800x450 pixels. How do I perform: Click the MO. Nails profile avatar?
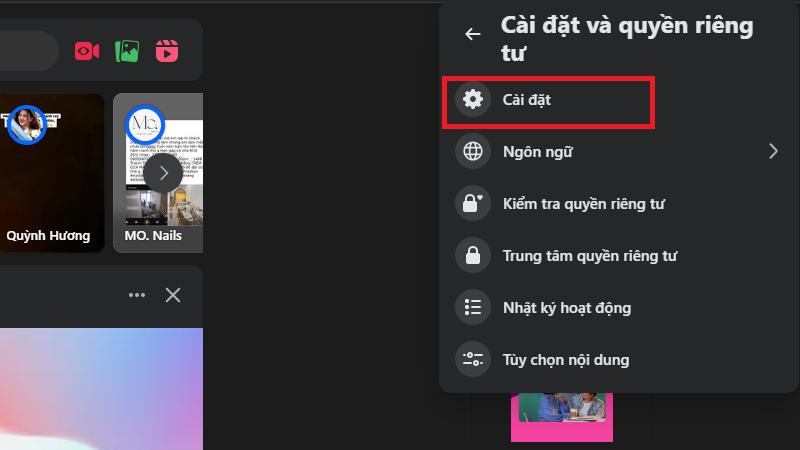[145, 125]
